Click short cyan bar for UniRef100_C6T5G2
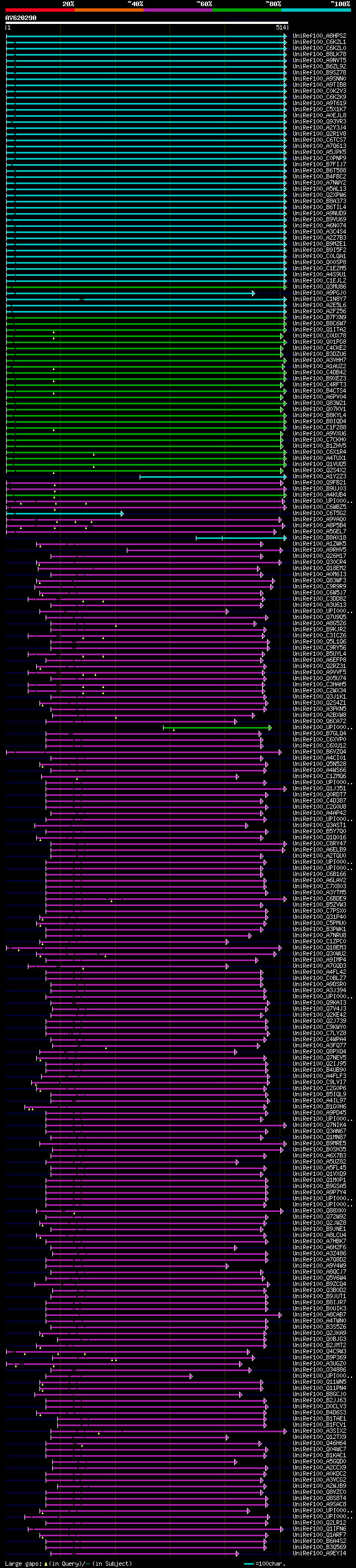This screenshot has height=1568, width=356. tap(65, 513)
